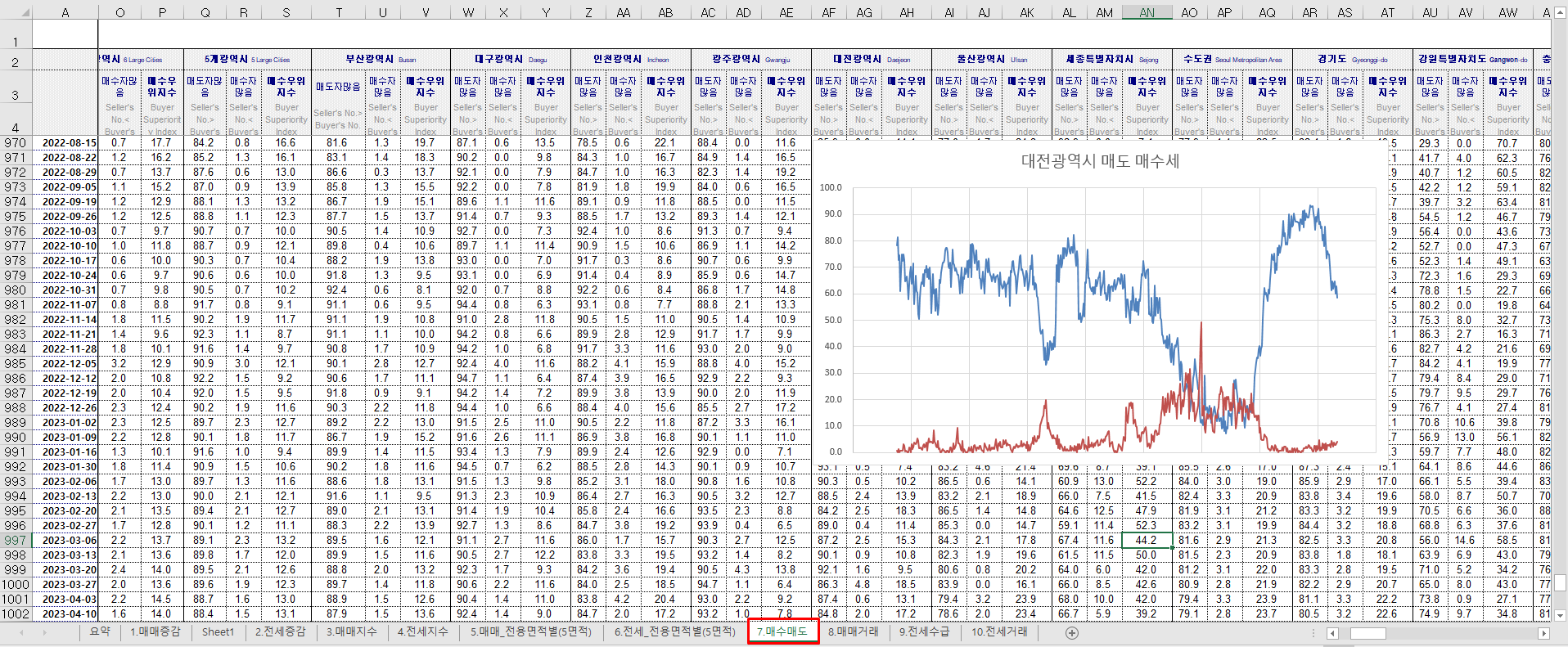
Task: Select column header AN
Action: 1147,12
